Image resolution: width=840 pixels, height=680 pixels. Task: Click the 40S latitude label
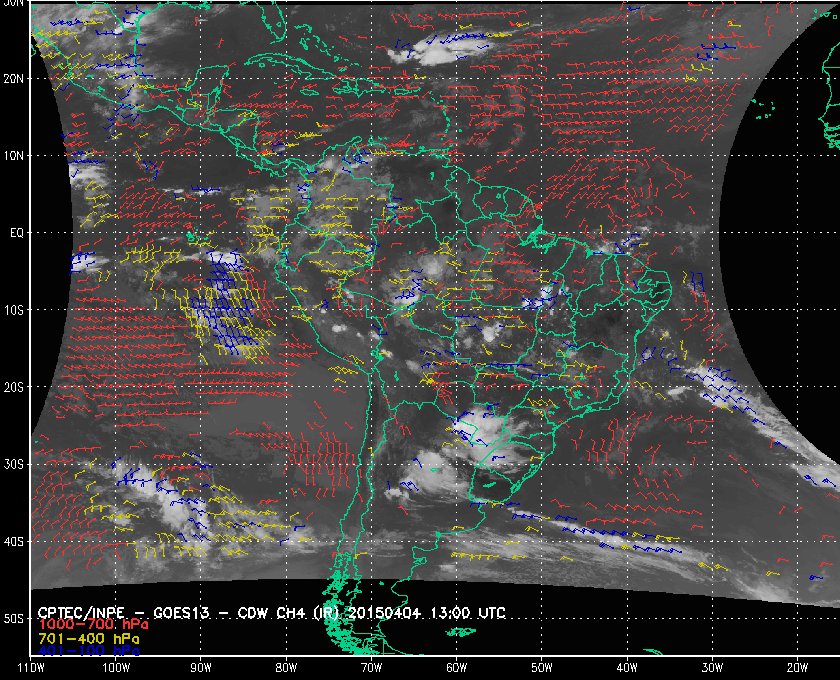click(x=13, y=541)
